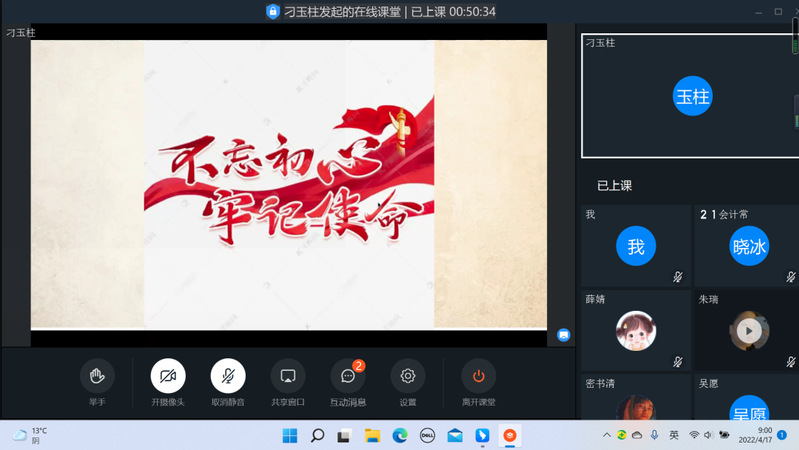The image size is (799, 450).
Task: Leave class with 离开课堂 button
Action: point(478,376)
